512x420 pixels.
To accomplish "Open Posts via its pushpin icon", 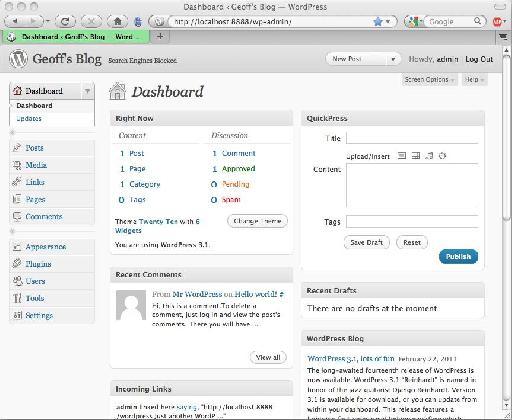I will (17, 147).
